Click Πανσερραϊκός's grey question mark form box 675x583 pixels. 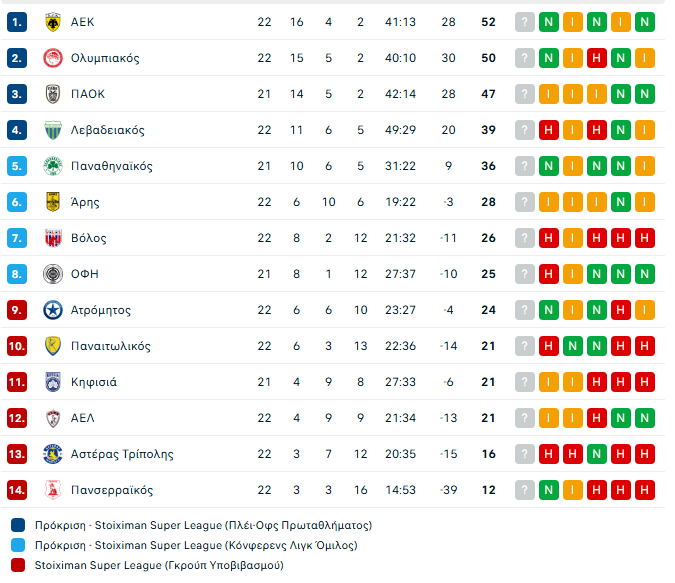tap(525, 490)
